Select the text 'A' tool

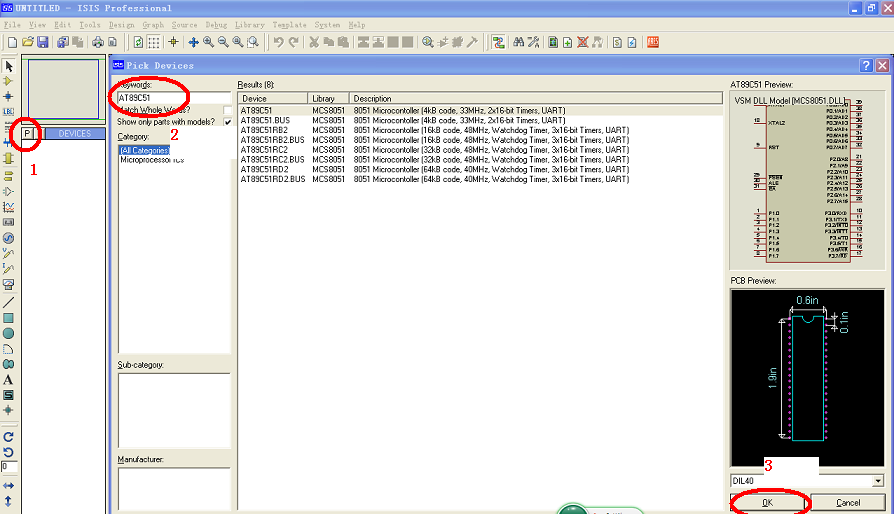tap(9, 380)
